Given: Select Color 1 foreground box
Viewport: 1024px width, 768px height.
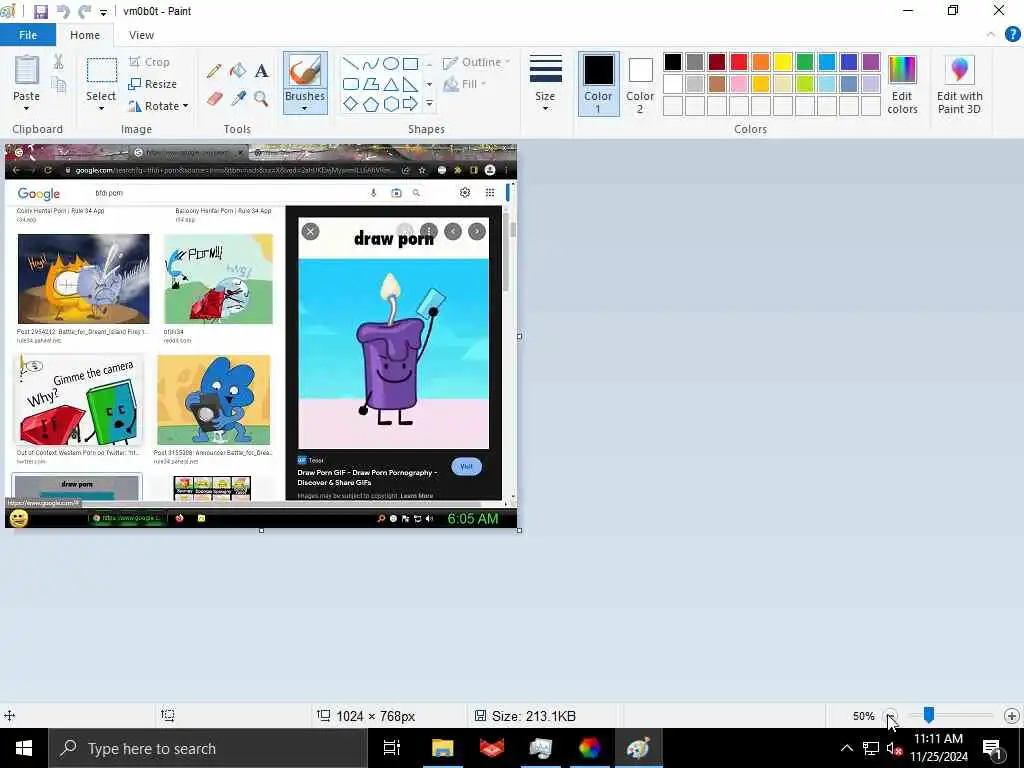Looking at the screenshot, I should coord(598,84).
